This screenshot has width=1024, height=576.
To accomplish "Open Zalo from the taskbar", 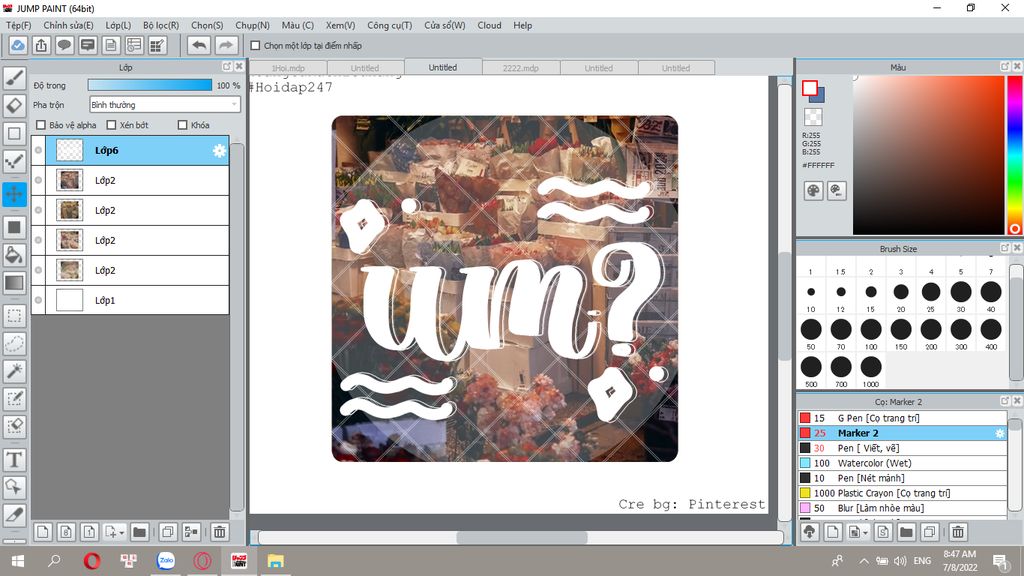I will (x=166, y=561).
